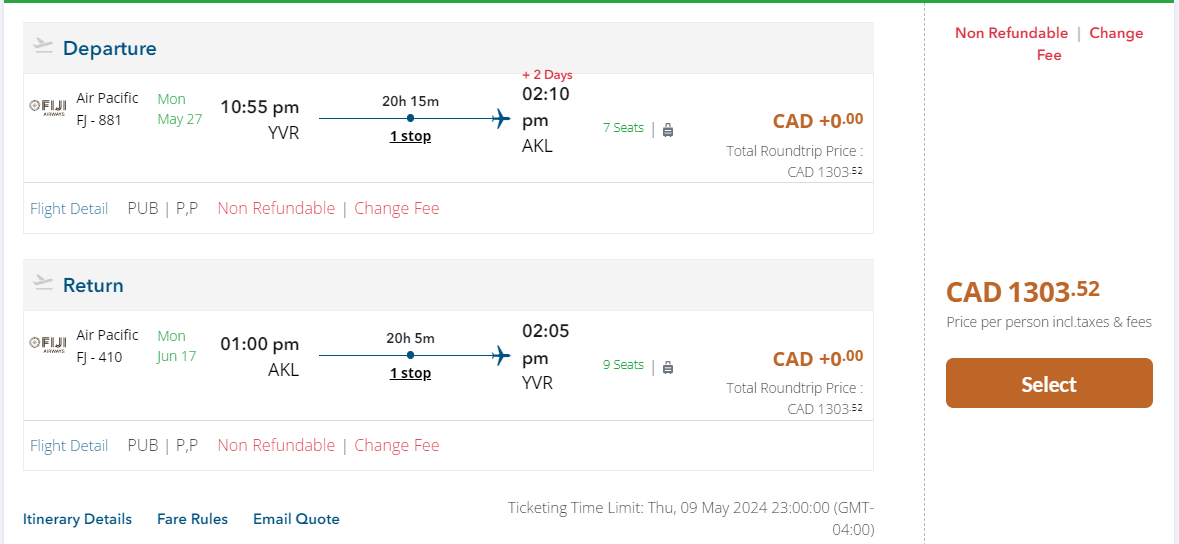This screenshot has width=1179, height=544.
Task: Open Flight Detail for the departure flight
Action: [x=69, y=209]
